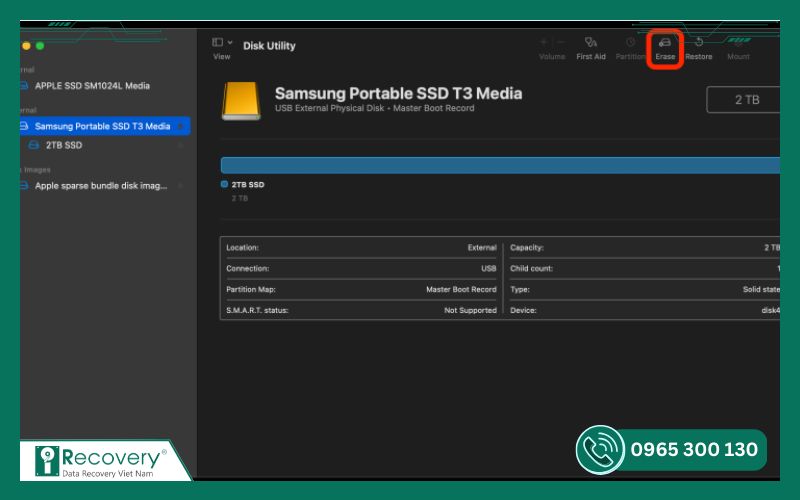Click the 2TB SSD legend label
The image size is (800, 500).
248,185
